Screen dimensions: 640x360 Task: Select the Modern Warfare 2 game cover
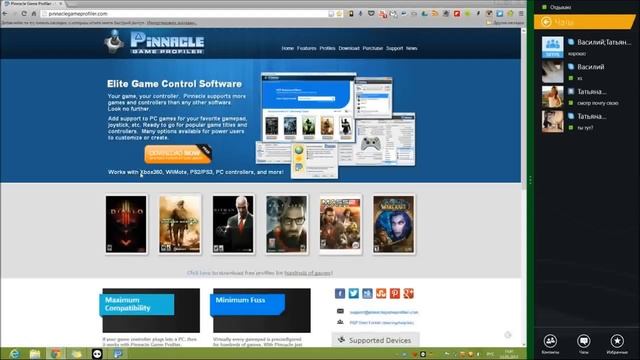180,224
